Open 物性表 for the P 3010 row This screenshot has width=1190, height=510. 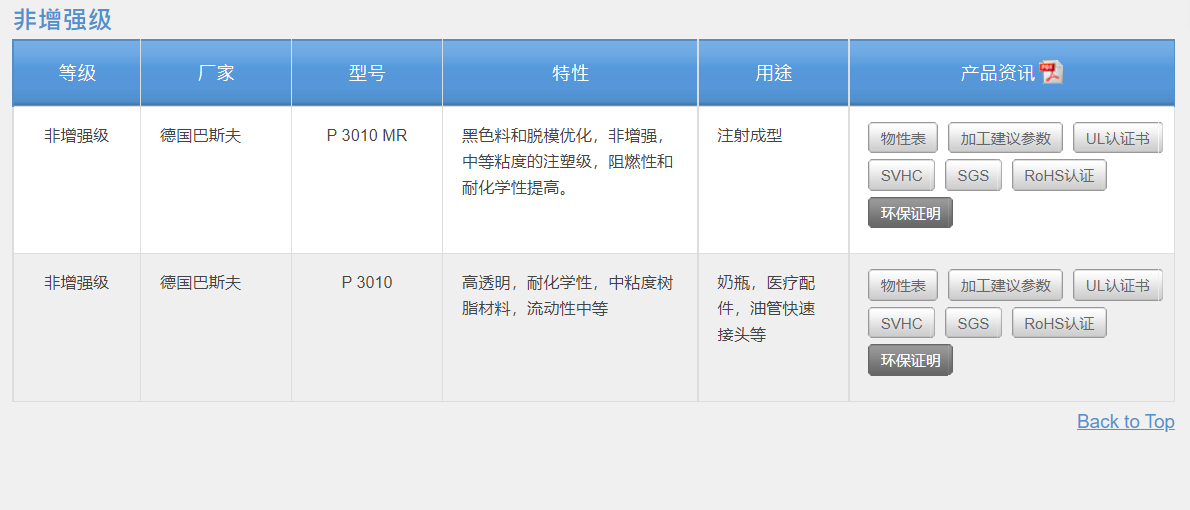click(x=903, y=285)
